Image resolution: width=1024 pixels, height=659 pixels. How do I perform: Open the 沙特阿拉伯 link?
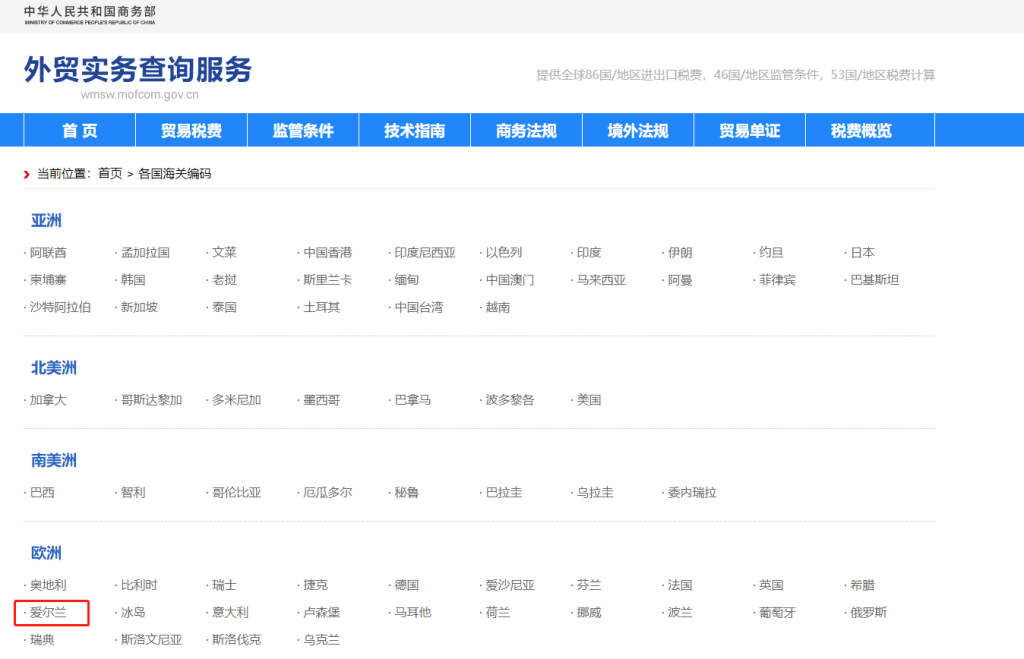[60, 308]
